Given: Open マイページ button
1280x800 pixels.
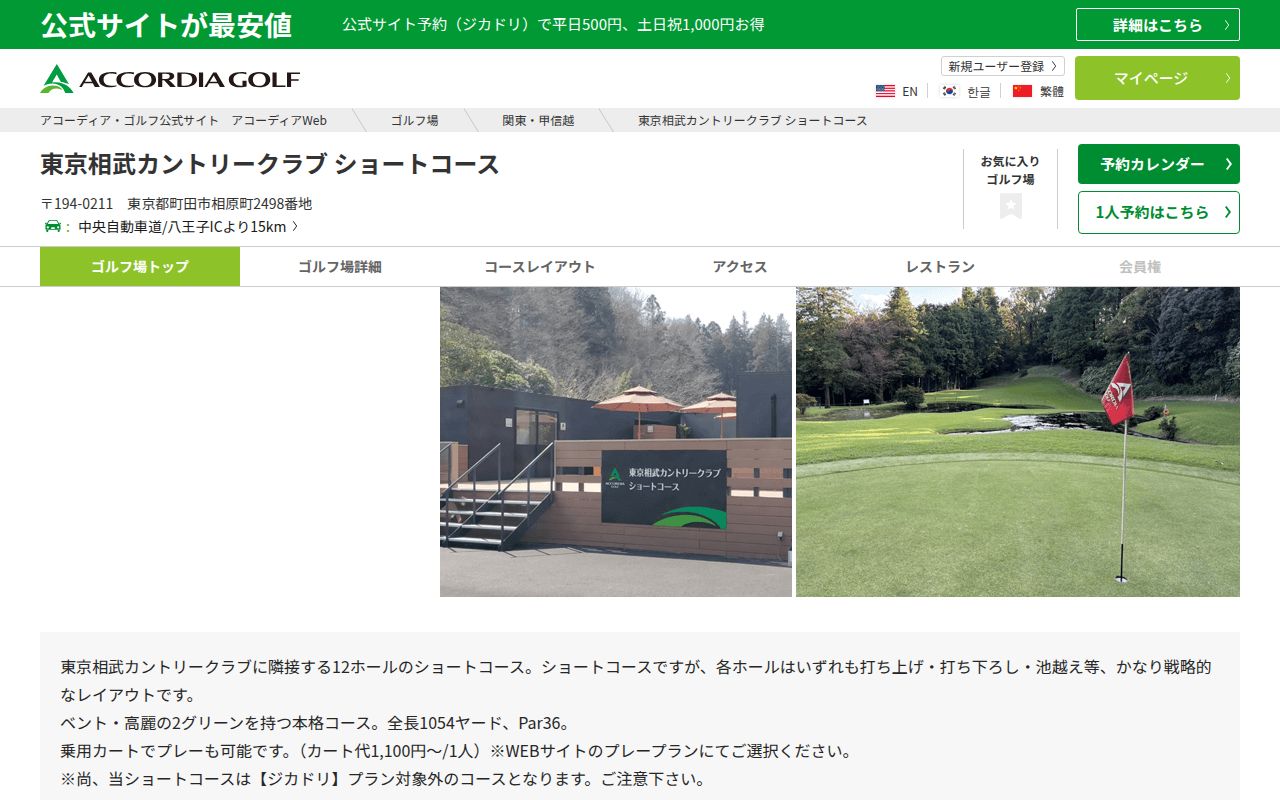Looking at the screenshot, I should [1158, 78].
